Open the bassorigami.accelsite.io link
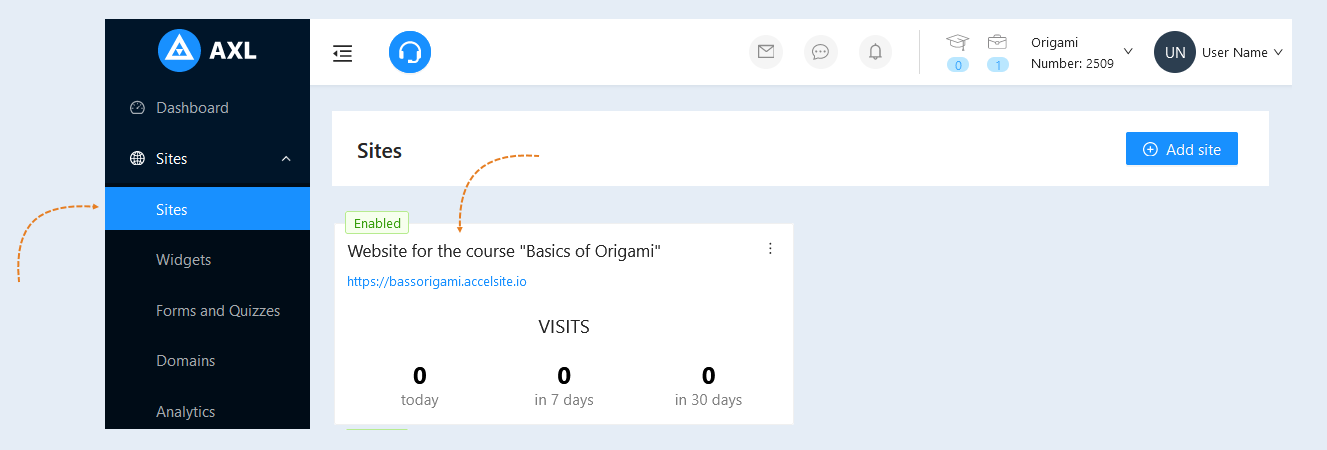Image resolution: width=1327 pixels, height=450 pixels. click(x=437, y=282)
